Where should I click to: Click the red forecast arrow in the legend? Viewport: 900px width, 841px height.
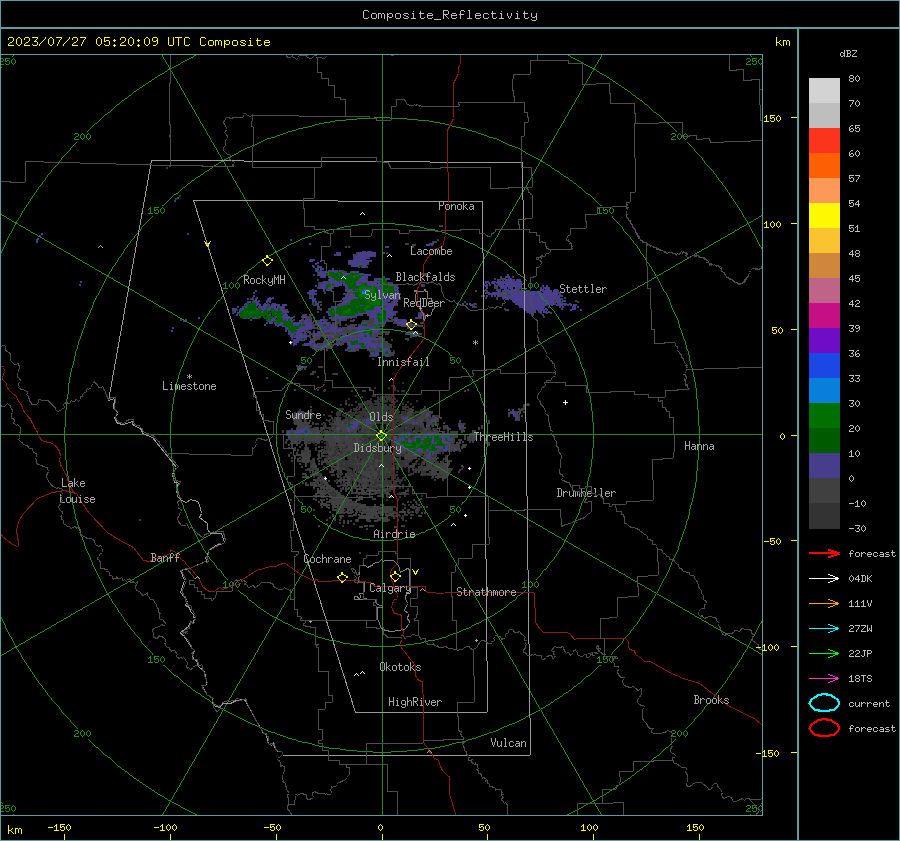[x=824, y=553]
